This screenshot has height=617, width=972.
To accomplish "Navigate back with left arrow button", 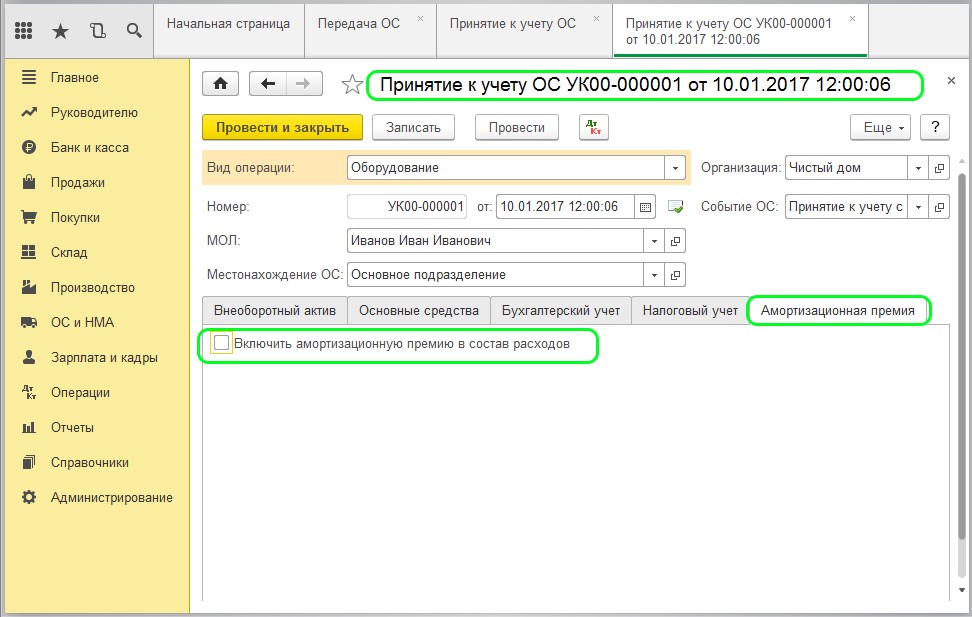I will [x=268, y=85].
